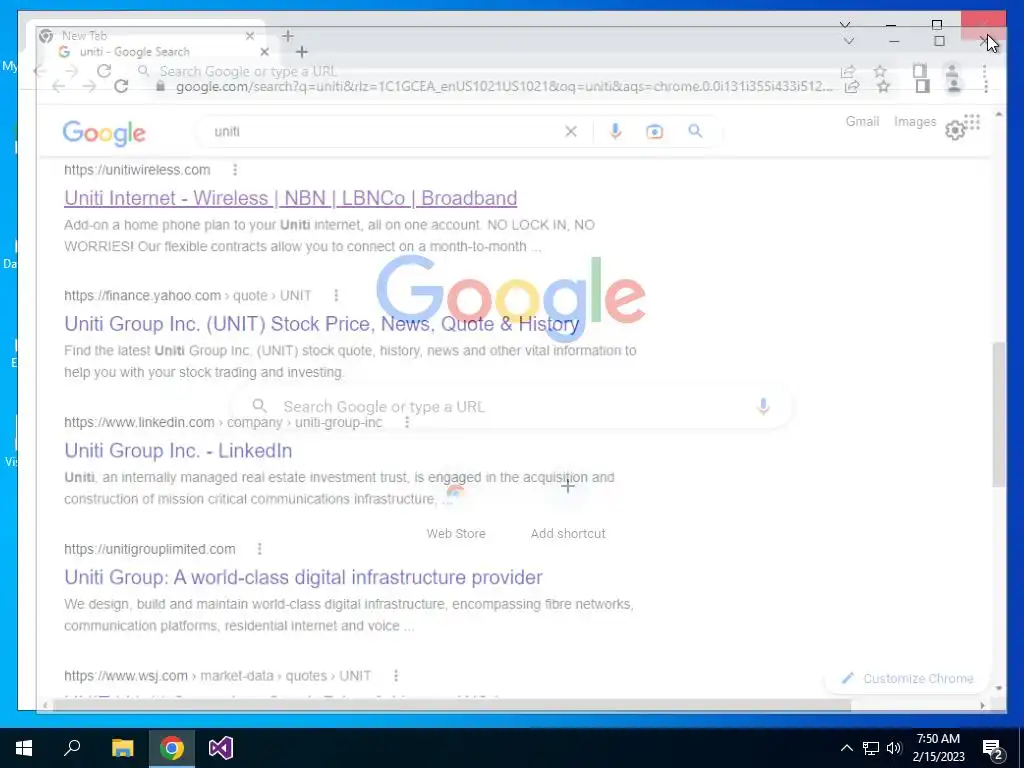Expand the tab search chevron in the uniti window title bar
This screenshot has width=1024, height=768.
coord(848,41)
